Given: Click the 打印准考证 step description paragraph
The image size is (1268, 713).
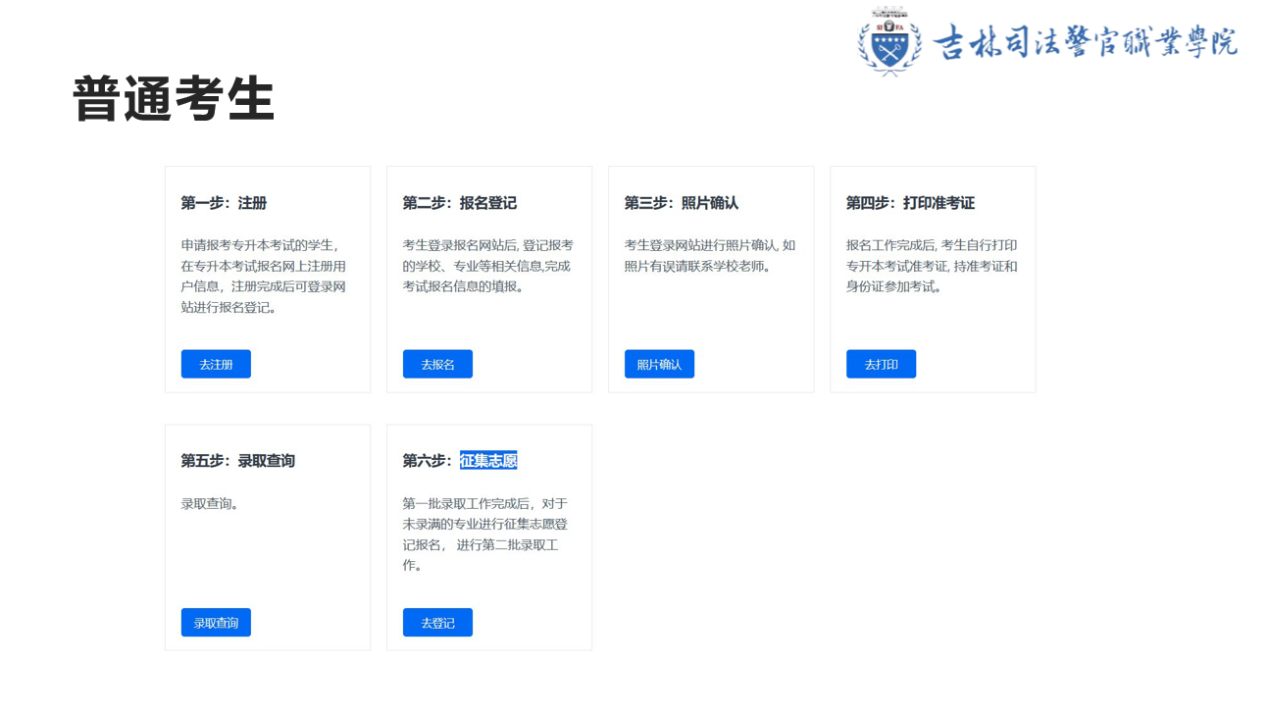Looking at the screenshot, I should 931,266.
